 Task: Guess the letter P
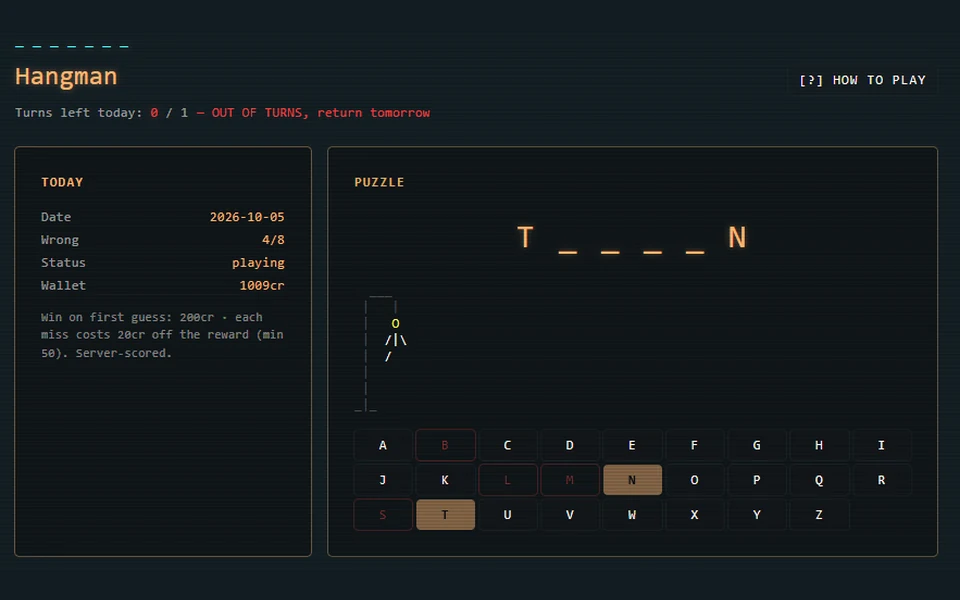point(757,480)
